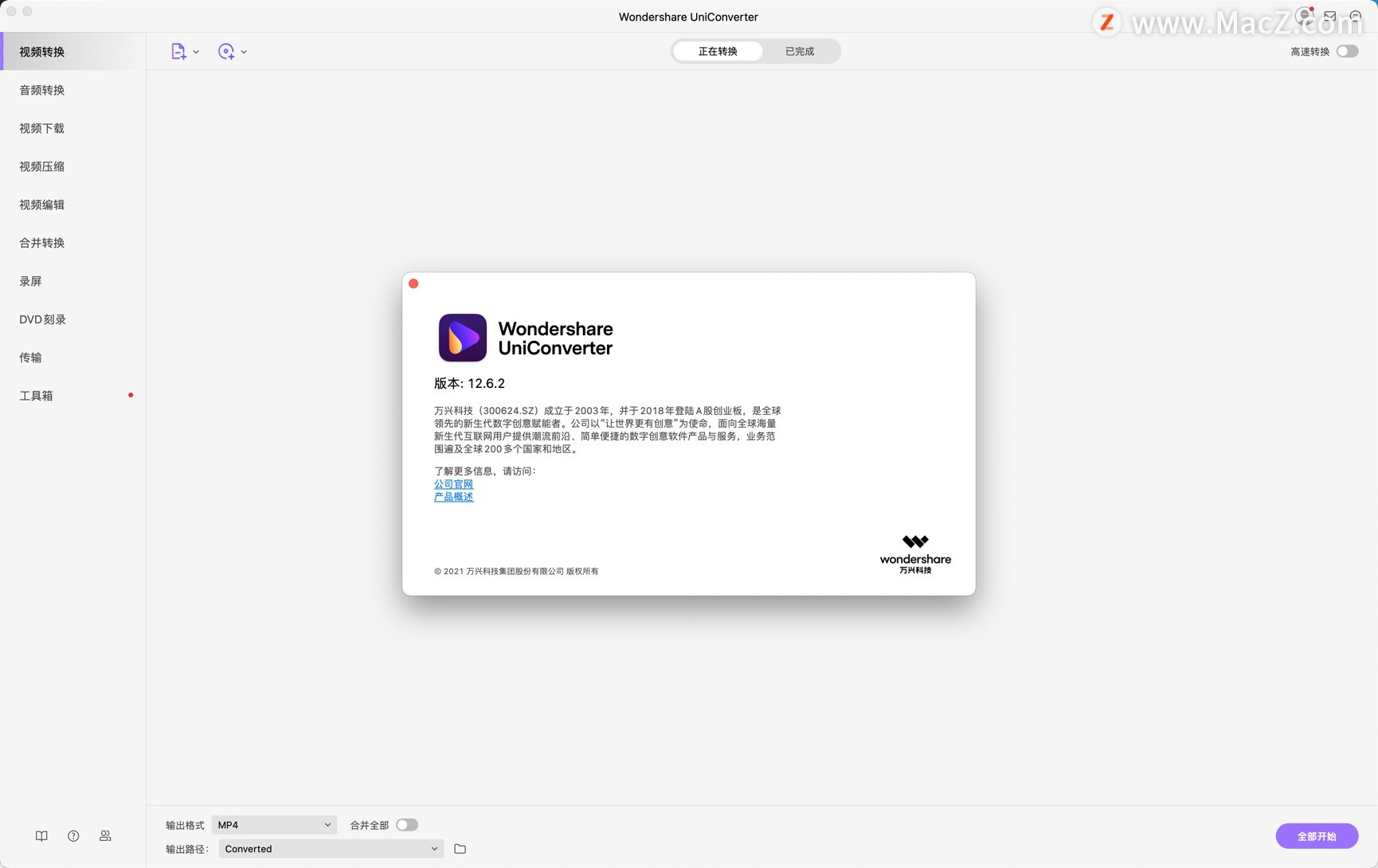Select 视频转换 in the sidebar
The width and height of the screenshot is (1378, 868).
click(73, 52)
